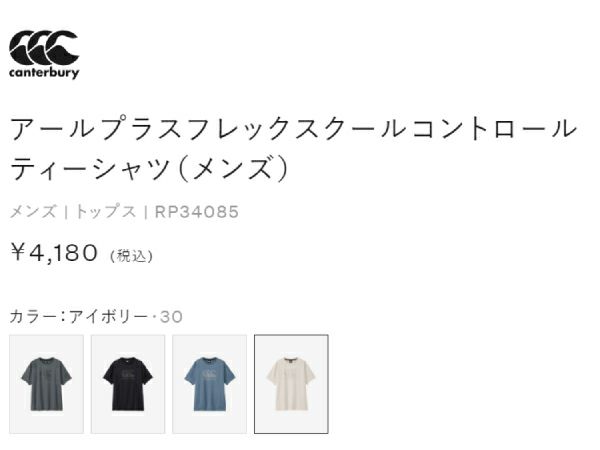Viewport: 600px width, 450px height.
Task: Click the yen symbol before the price
Action: point(17,253)
